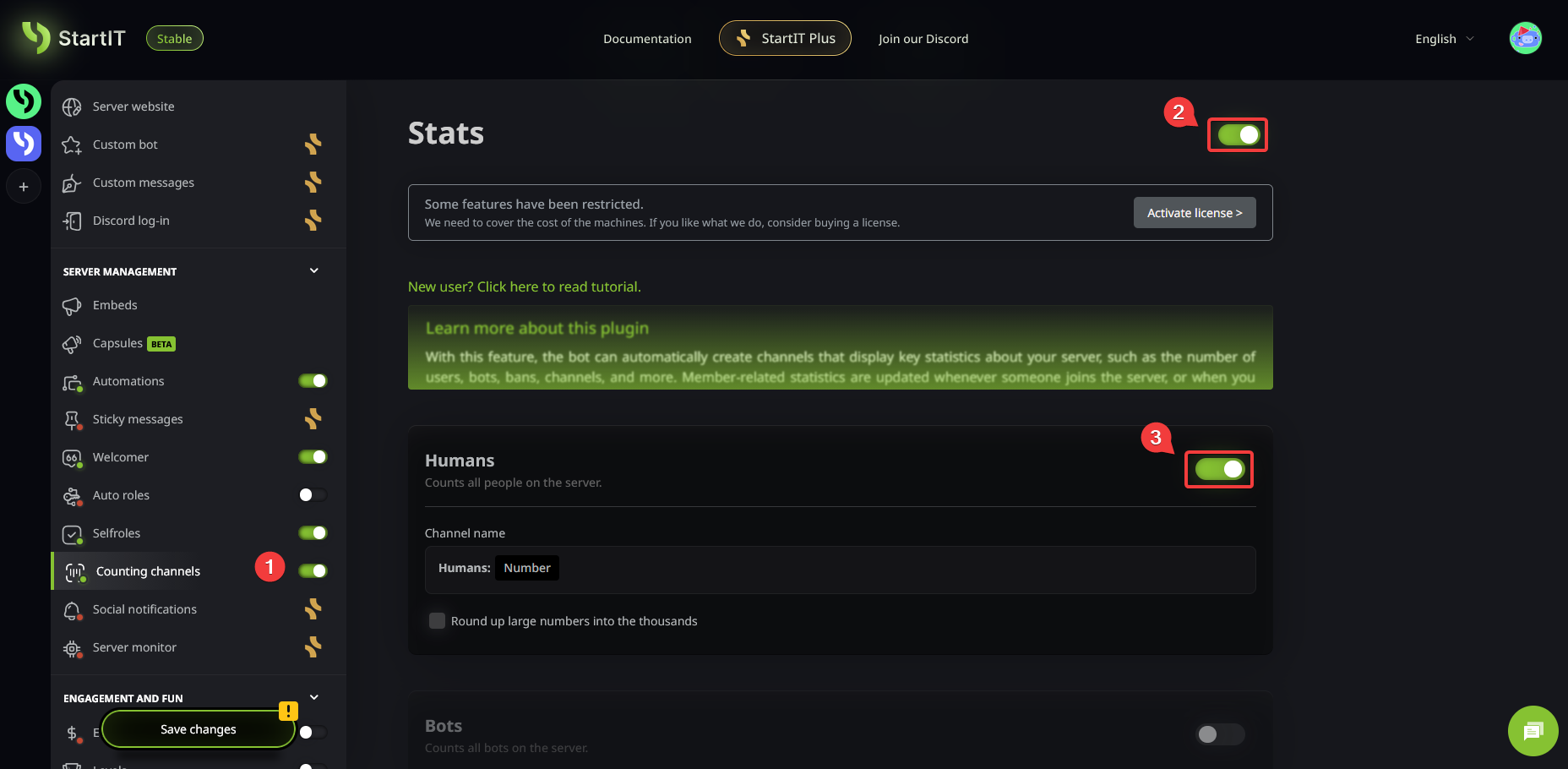Enable the Auto roles toggle

point(312,495)
